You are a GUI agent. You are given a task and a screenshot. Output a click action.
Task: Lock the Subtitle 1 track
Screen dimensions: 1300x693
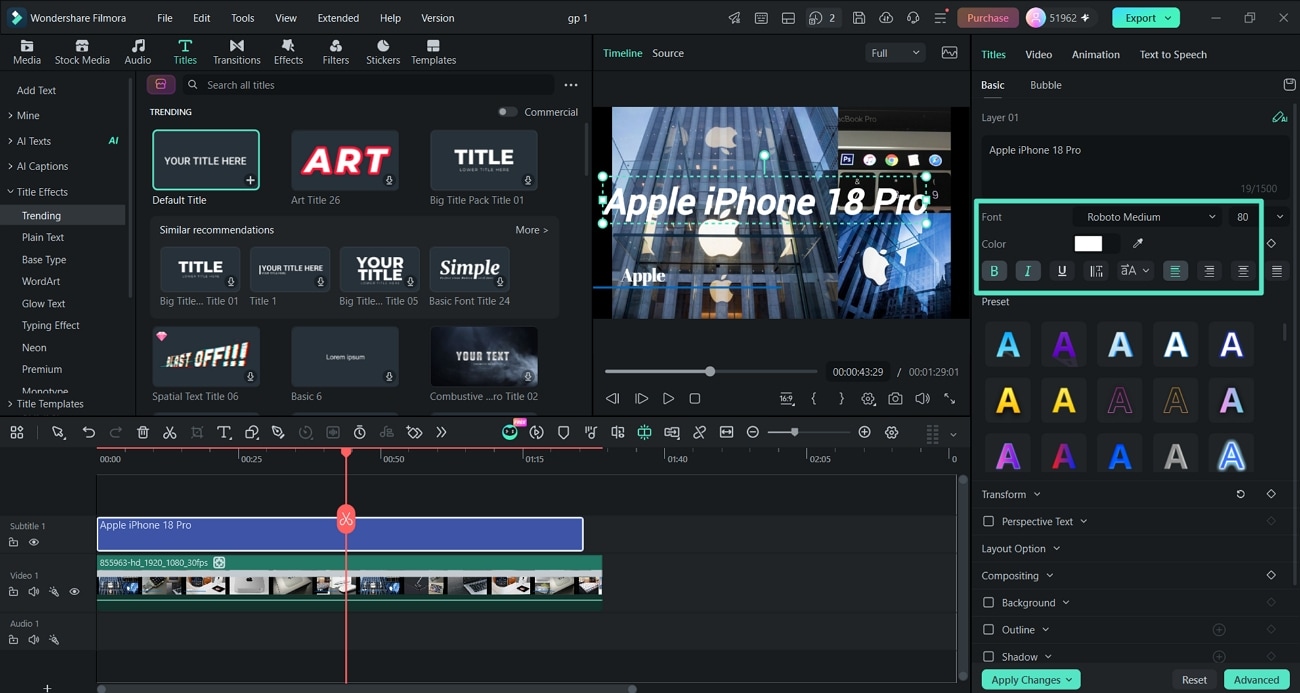[x=14, y=543]
